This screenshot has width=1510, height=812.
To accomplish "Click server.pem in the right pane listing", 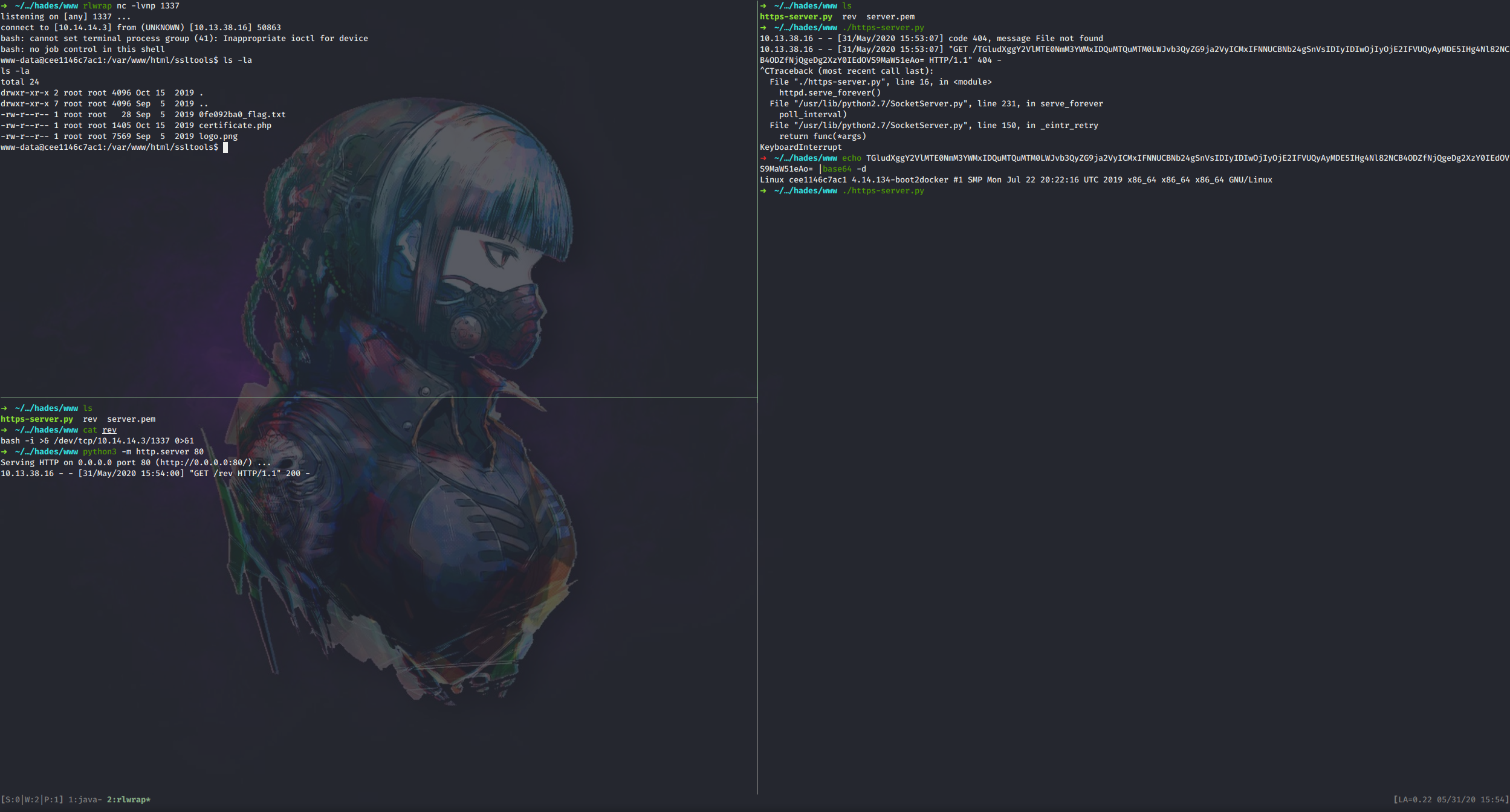I will pos(890,17).
